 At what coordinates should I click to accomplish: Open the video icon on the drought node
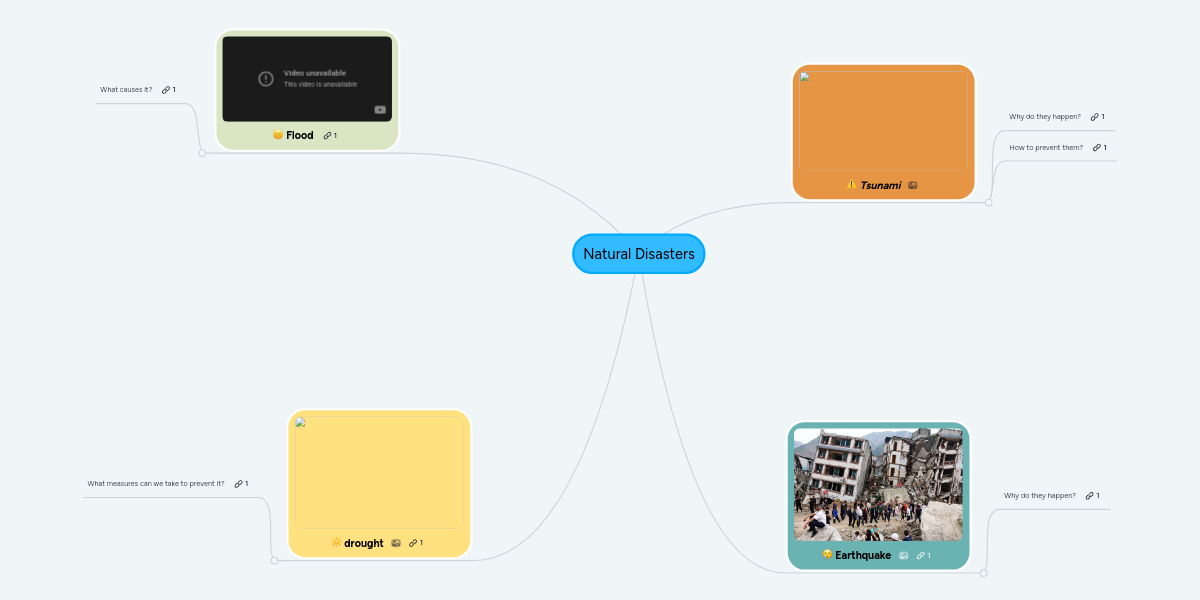(x=396, y=543)
